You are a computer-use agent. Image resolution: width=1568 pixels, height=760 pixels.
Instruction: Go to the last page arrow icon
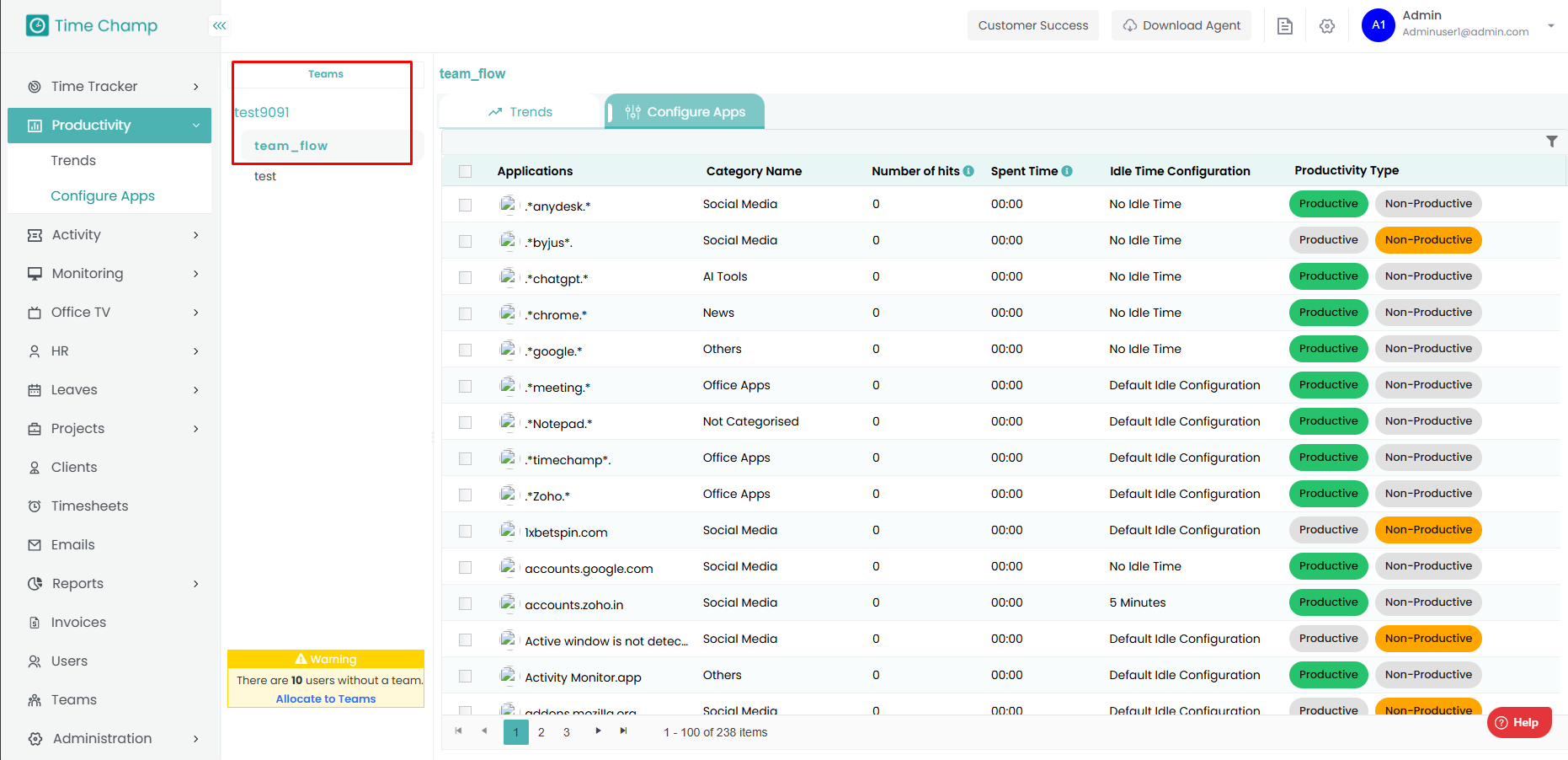623,731
